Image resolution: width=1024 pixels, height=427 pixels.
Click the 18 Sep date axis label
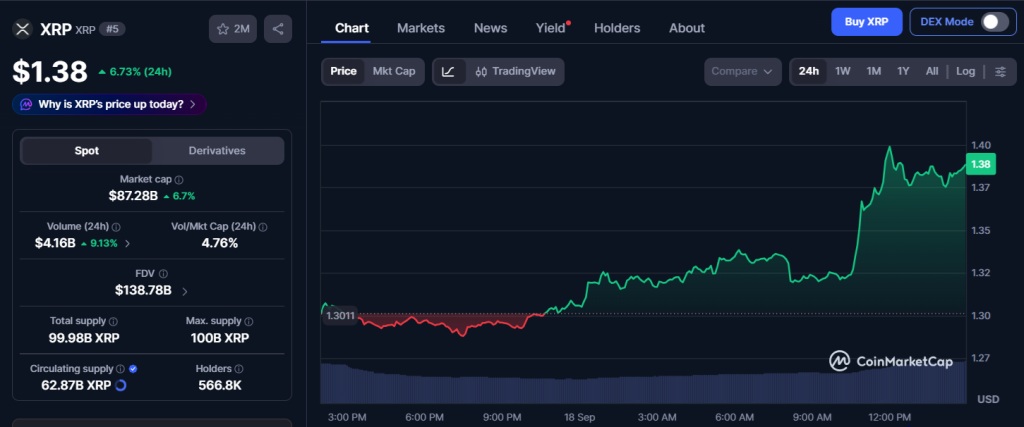point(579,417)
